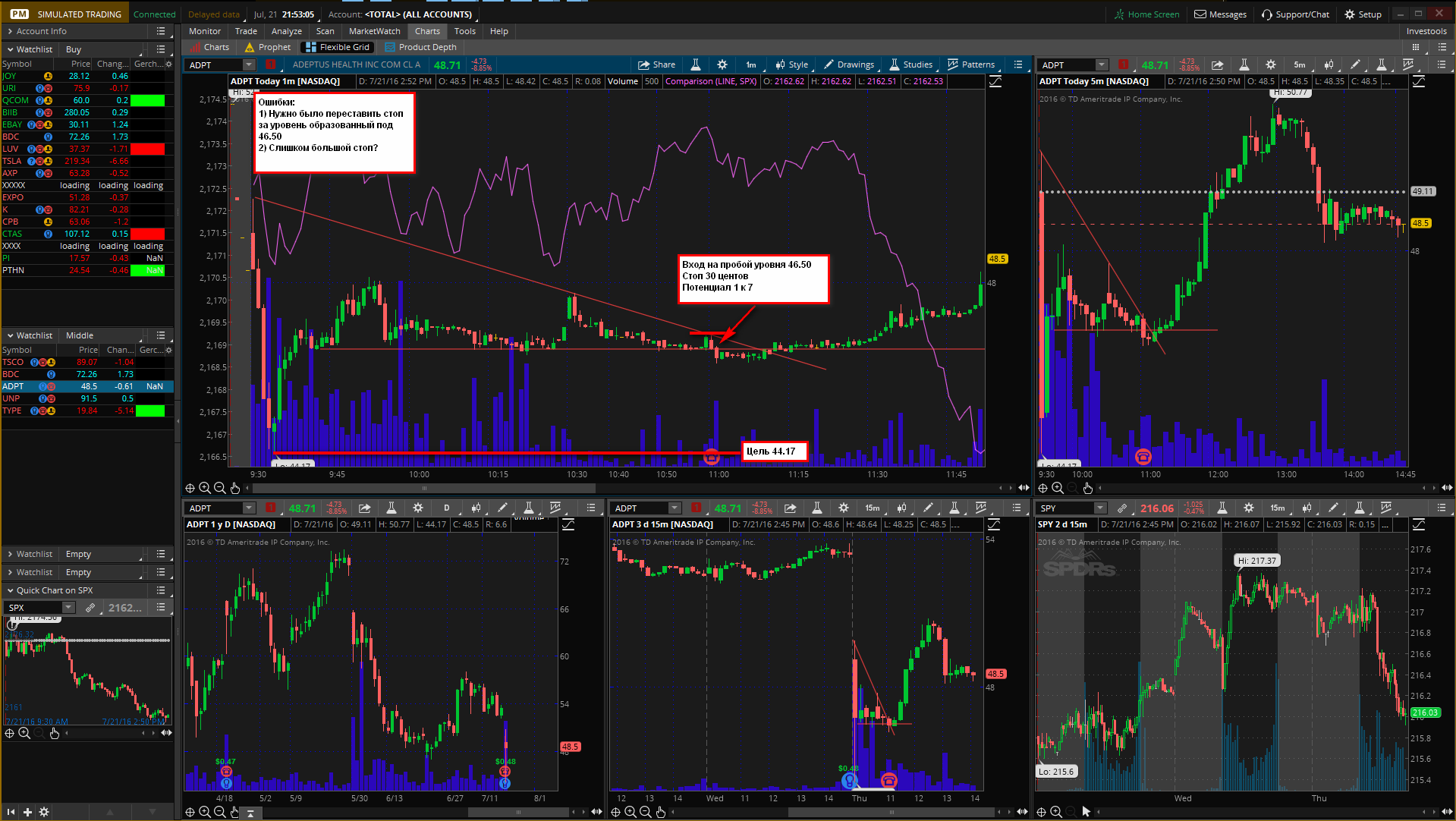The width and height of the screenshot is (1456, 821).
Task: Open the Patterns menu on 1m chart
Action: point(971,64)
